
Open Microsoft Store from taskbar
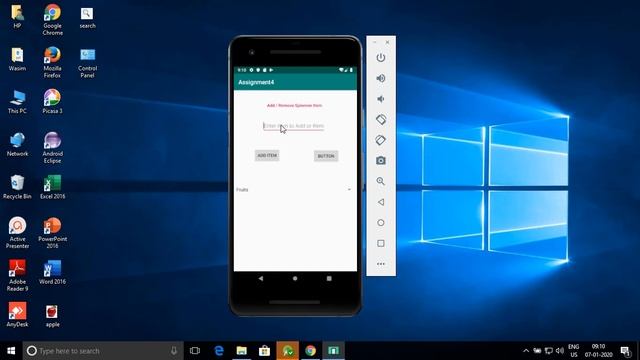(264, 351)
